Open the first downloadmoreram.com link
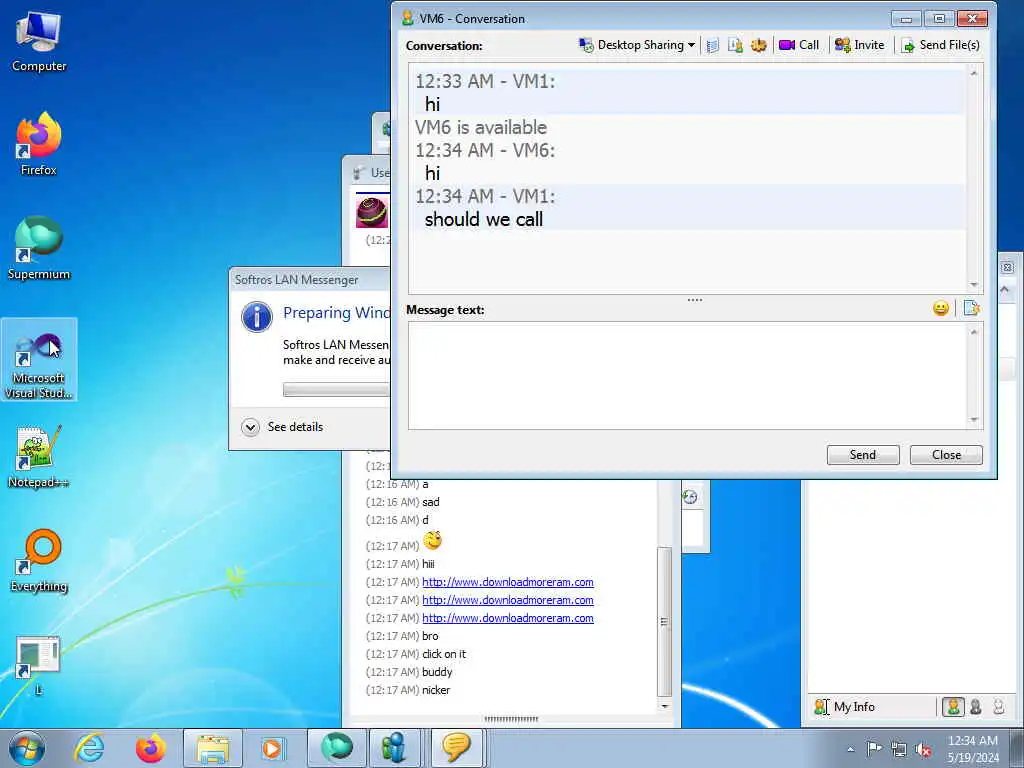The image size is (1024, 768). 507,582
